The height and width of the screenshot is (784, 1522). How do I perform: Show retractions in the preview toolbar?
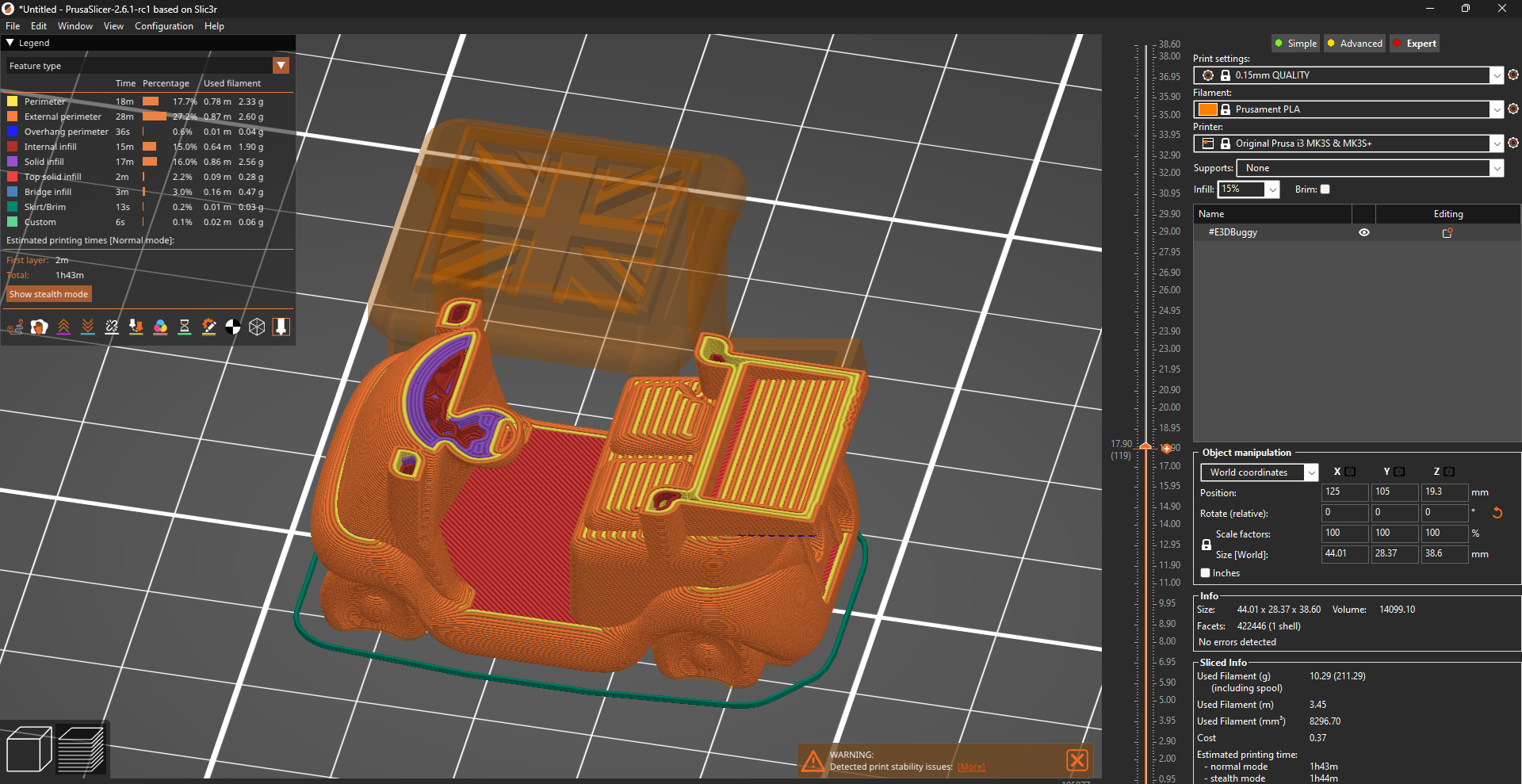pos(63,326)
